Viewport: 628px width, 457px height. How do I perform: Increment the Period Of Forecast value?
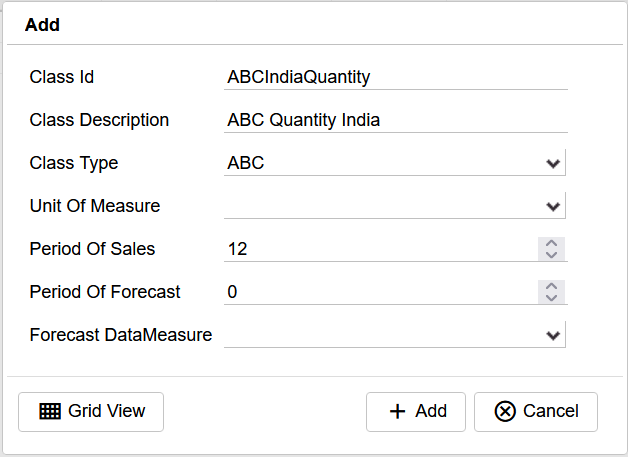552,286
